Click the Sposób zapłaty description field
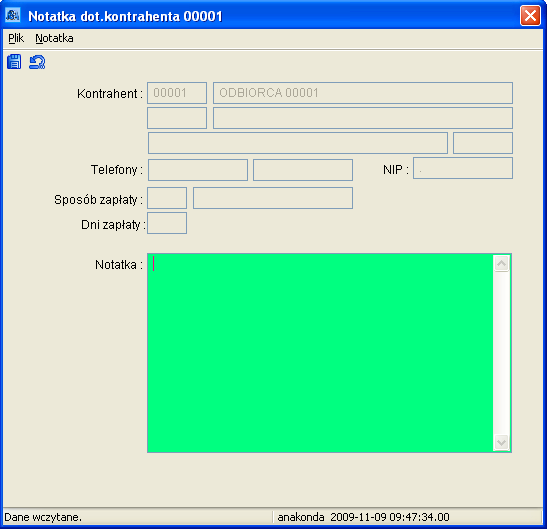Viewport: 547px width, 529px height. pyautogui.click(x=273, y=198)
